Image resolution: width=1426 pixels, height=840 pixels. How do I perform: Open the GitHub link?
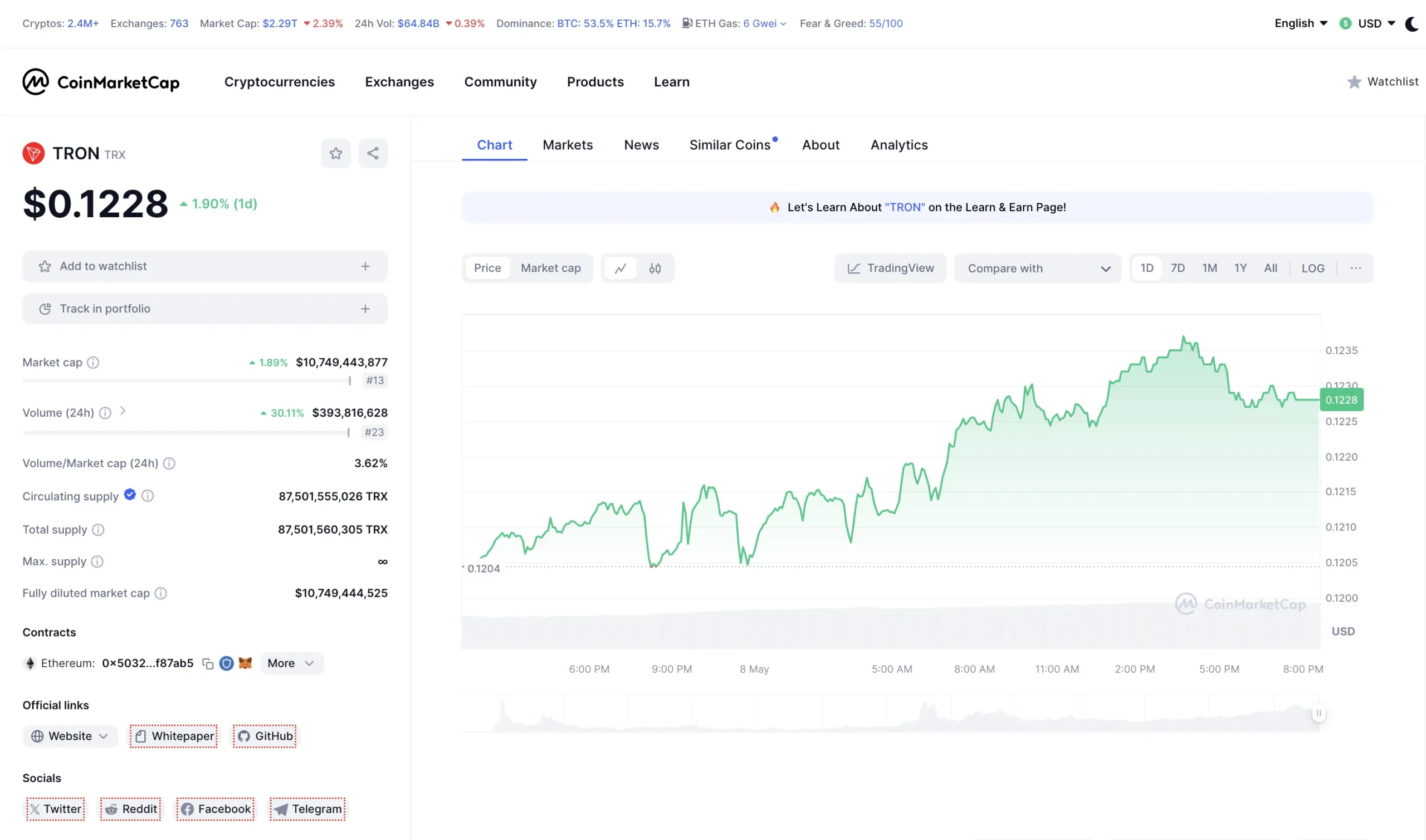coord(264,736)
